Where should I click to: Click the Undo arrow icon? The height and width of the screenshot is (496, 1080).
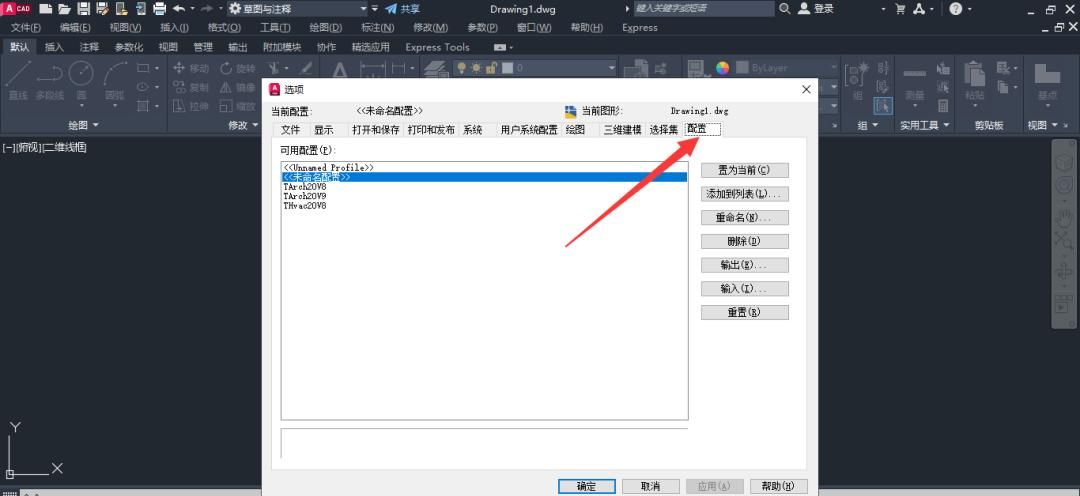179,9
